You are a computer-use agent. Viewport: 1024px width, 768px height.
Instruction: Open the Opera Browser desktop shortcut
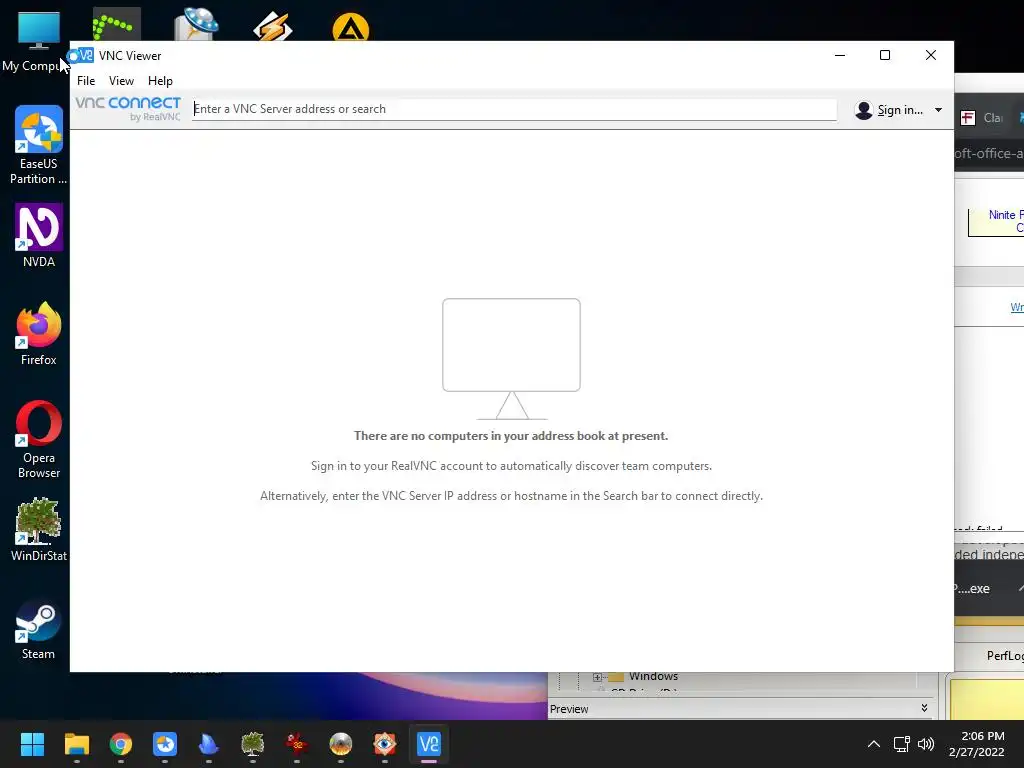pyautogui.click(x=39, y=439)
